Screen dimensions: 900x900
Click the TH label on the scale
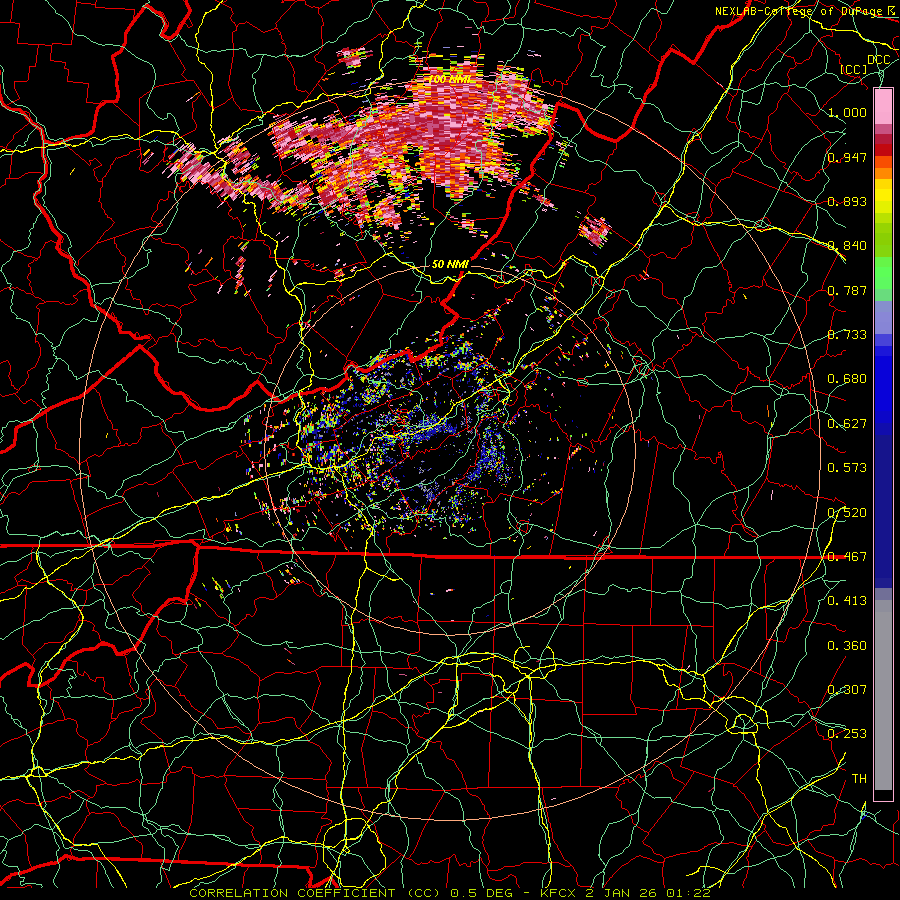[x=859, y=779]
